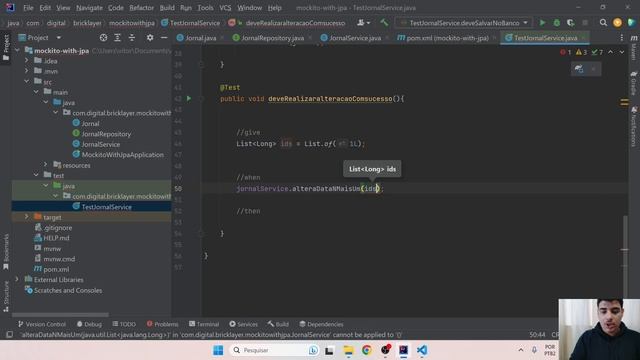This screenshot has width=640, height=360.
Task: Click the Windows Start button
Action: pos(218,350)
